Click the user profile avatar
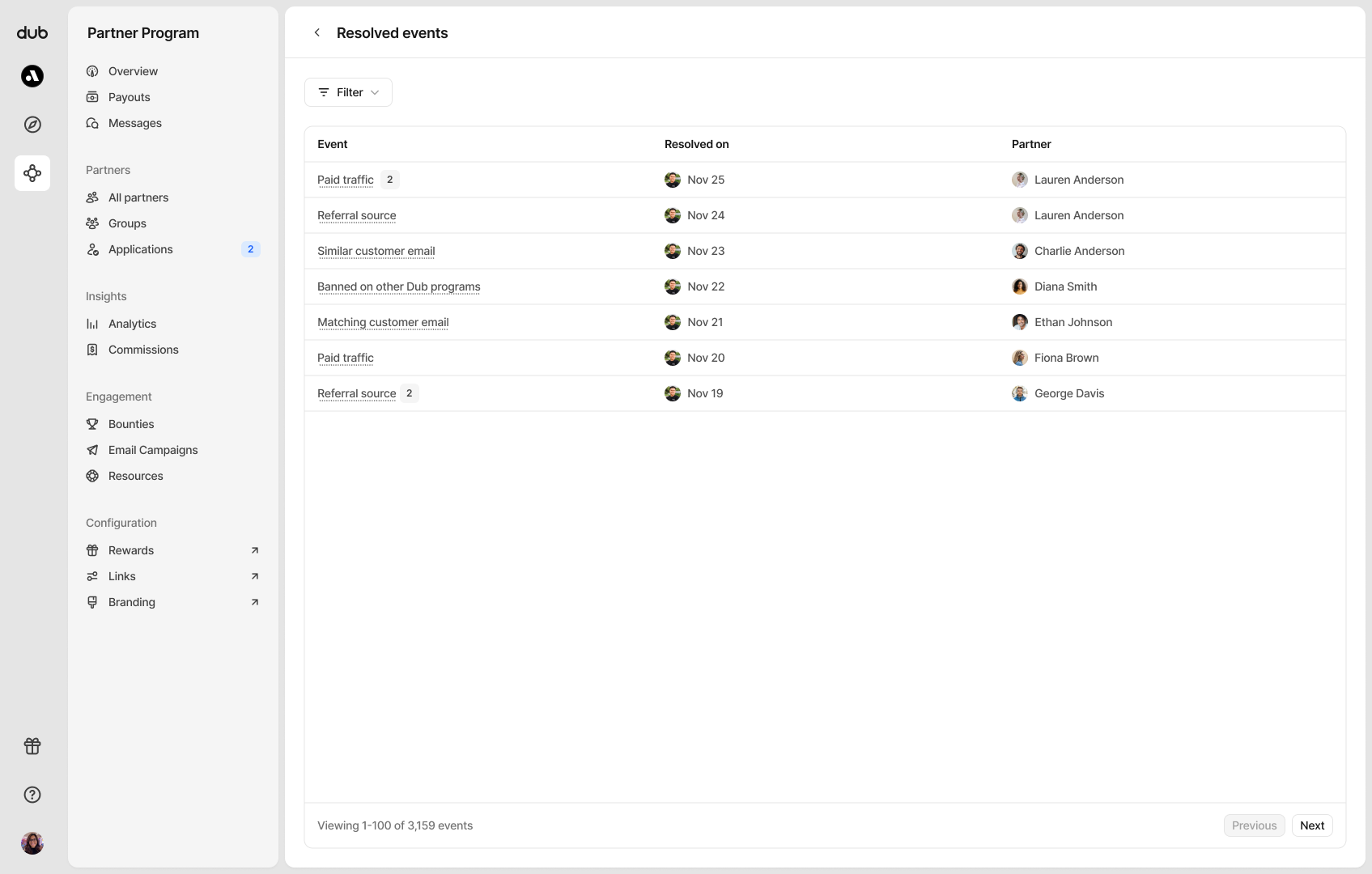The height and width of the screenshot is (874, 1372). point(32,843)
